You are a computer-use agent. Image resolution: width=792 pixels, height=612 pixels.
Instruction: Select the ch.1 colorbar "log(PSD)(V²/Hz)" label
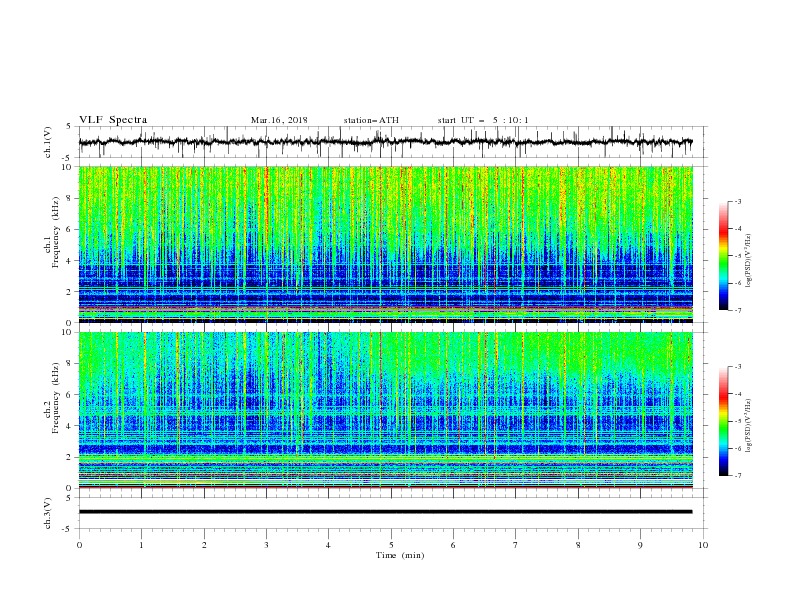pos(749,261)
